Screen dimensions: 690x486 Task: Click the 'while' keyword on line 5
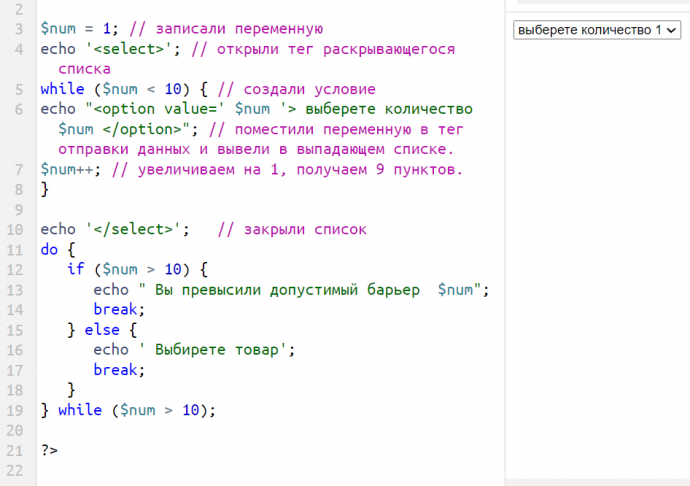point(62,89)
